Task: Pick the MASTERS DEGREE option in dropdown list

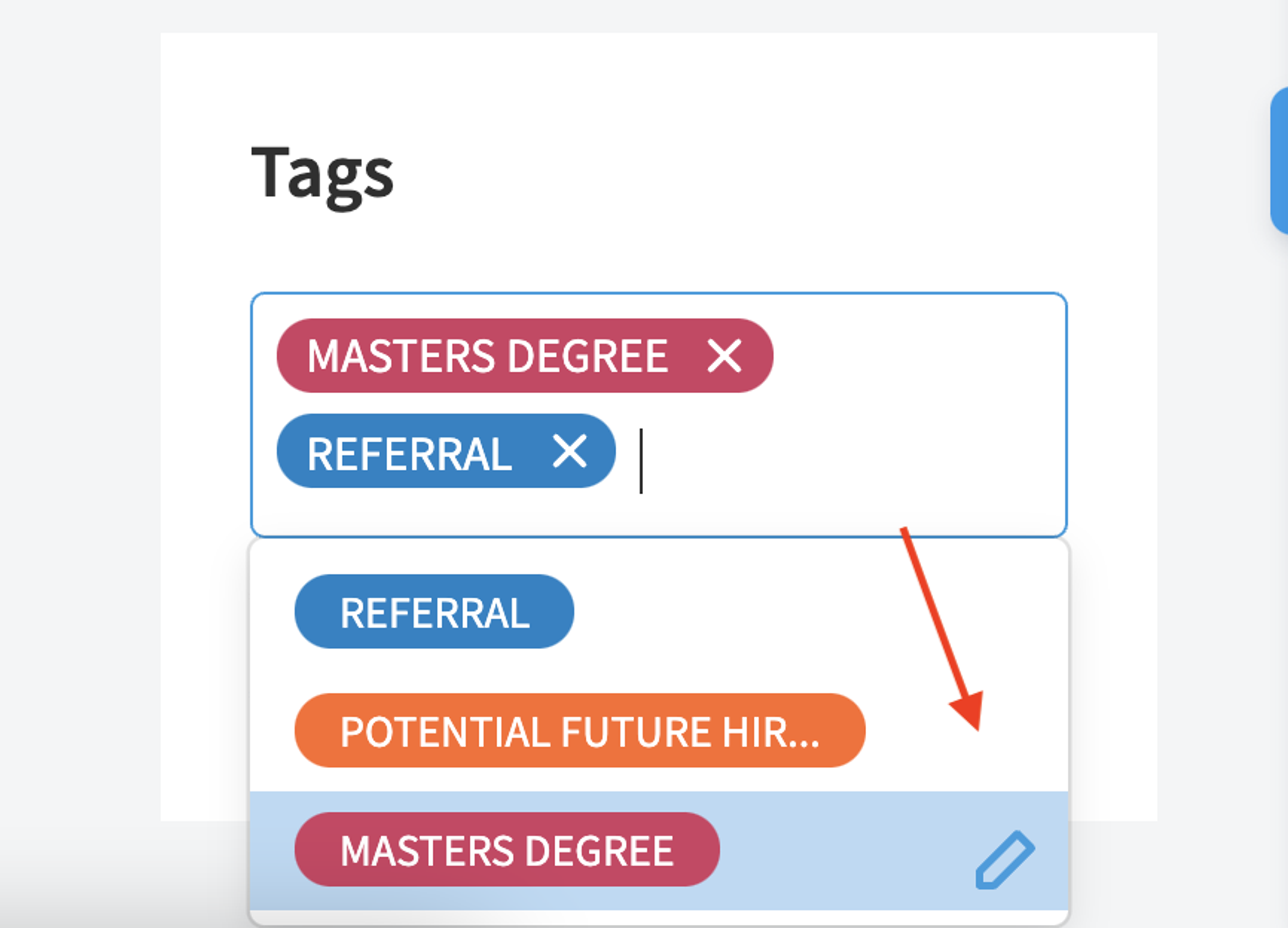Action: click(x=507, y=850)
